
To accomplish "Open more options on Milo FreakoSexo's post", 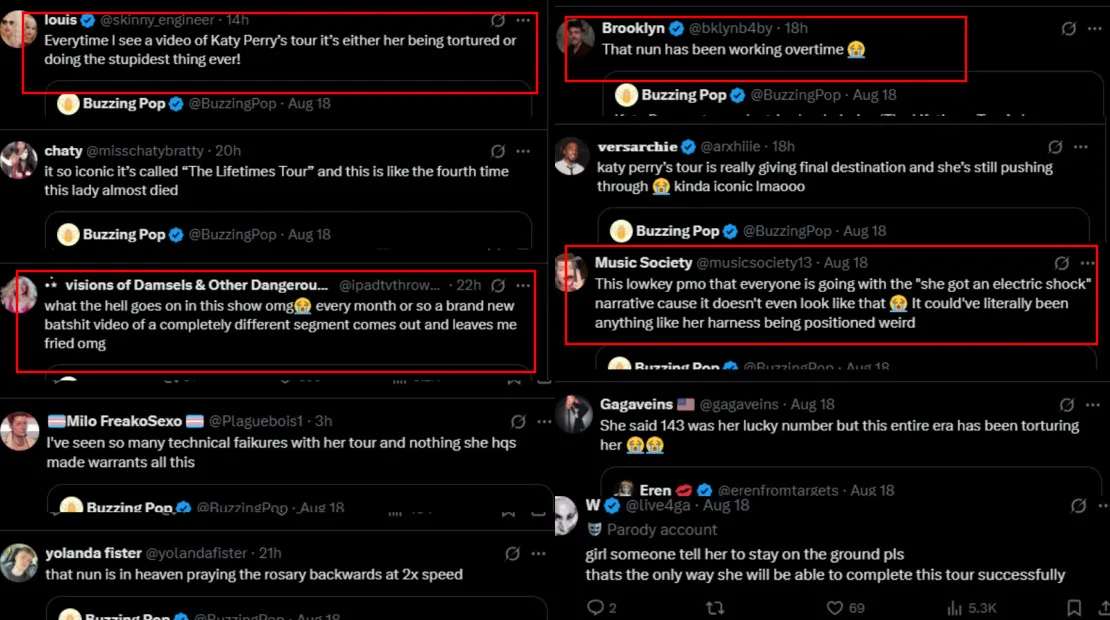I will click(x=544, y=422).
